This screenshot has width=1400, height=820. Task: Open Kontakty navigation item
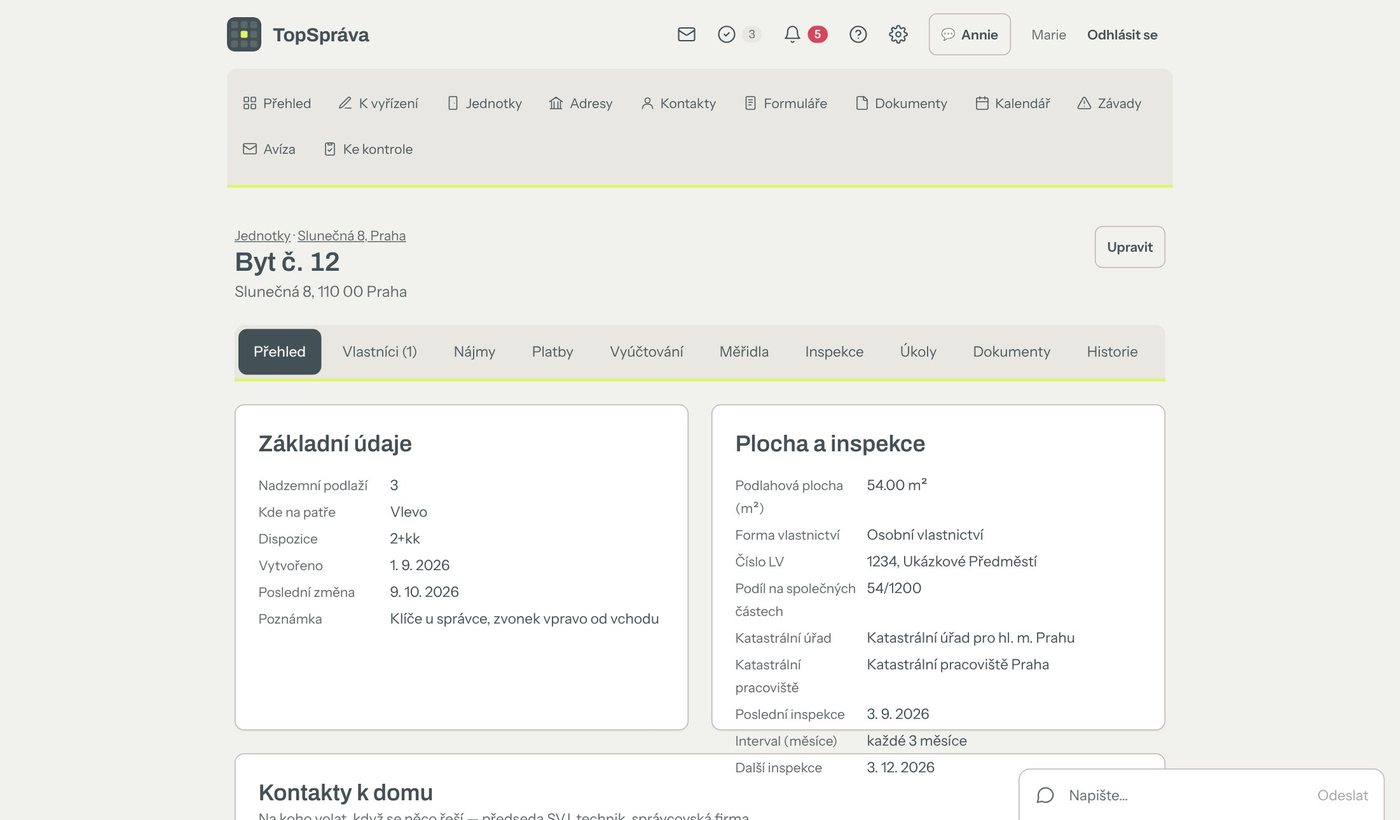[678, 103]
